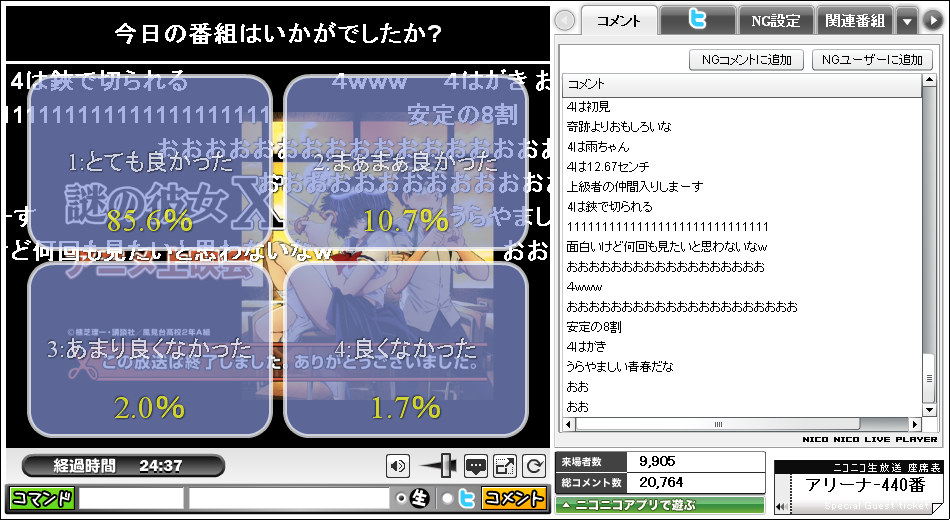The width and height of the screenshot is (950, 520).
Task: Click the previous tabs round arrow
Action: click(565, 21)
